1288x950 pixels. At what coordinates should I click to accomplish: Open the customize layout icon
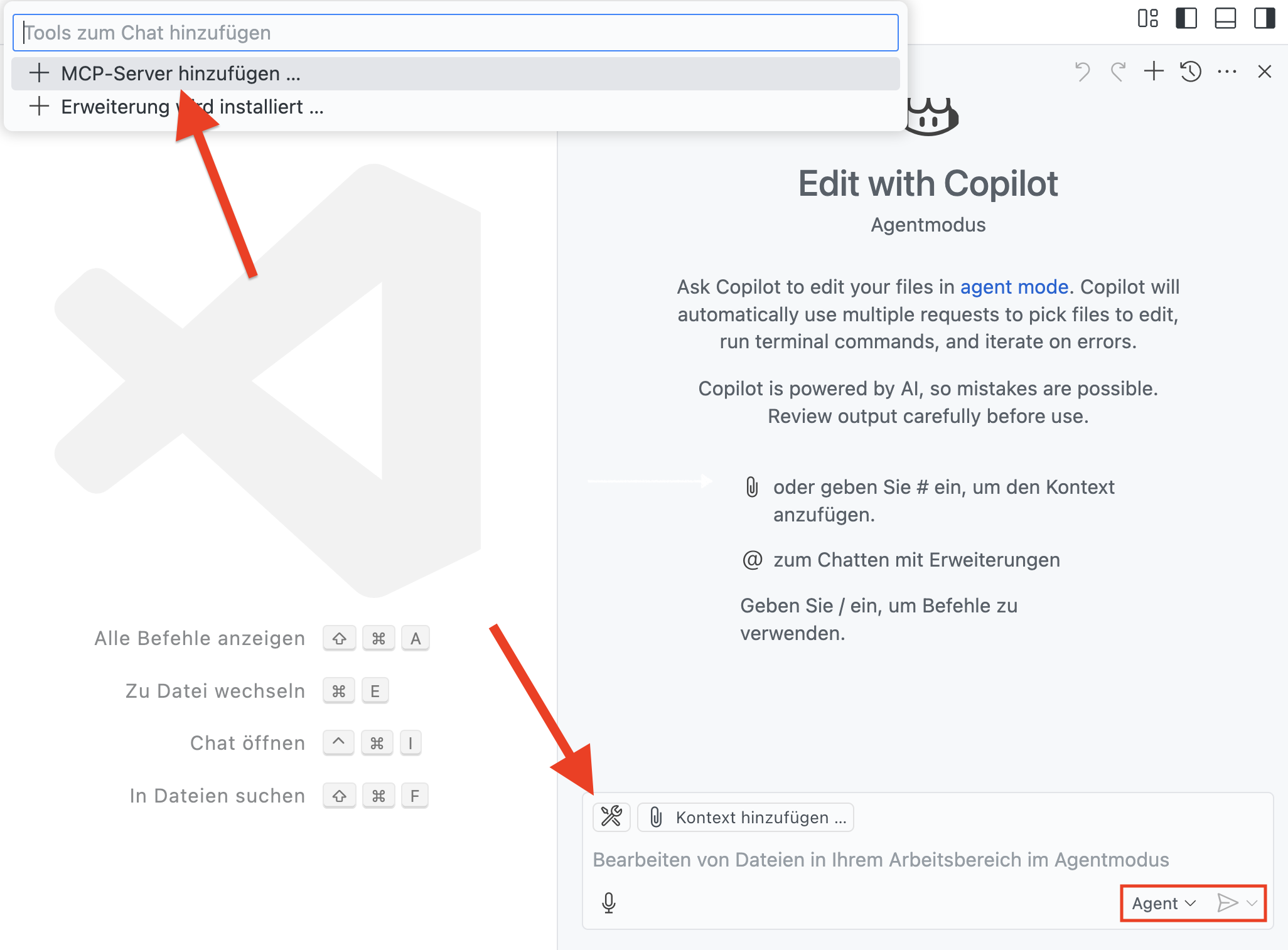(1148, 18)
